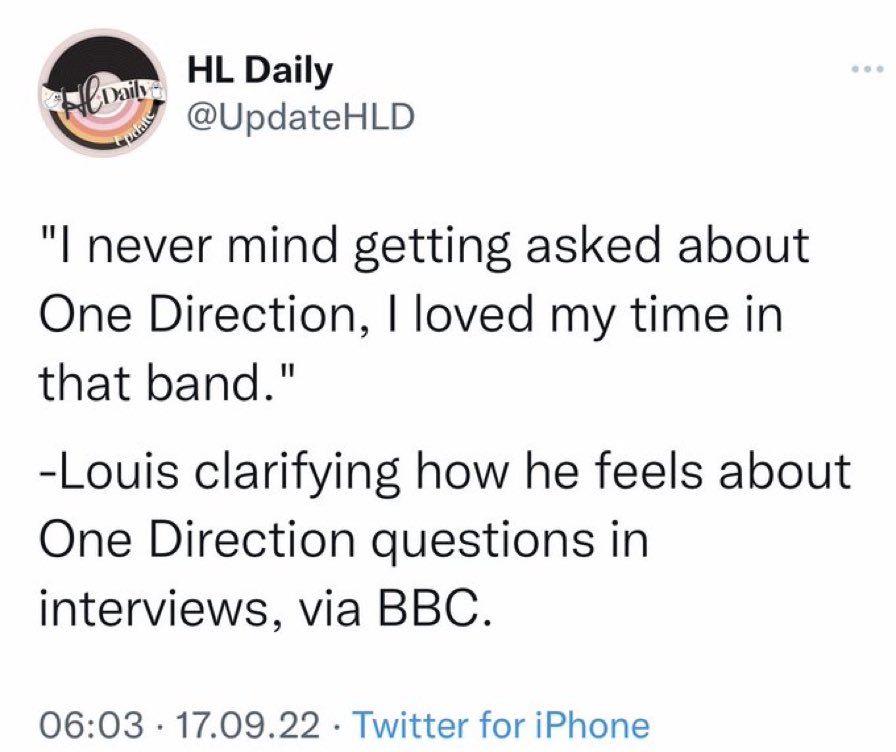Click the quoted paragraph about One Direction
The image size is (896, 752).
coord(424,315)
